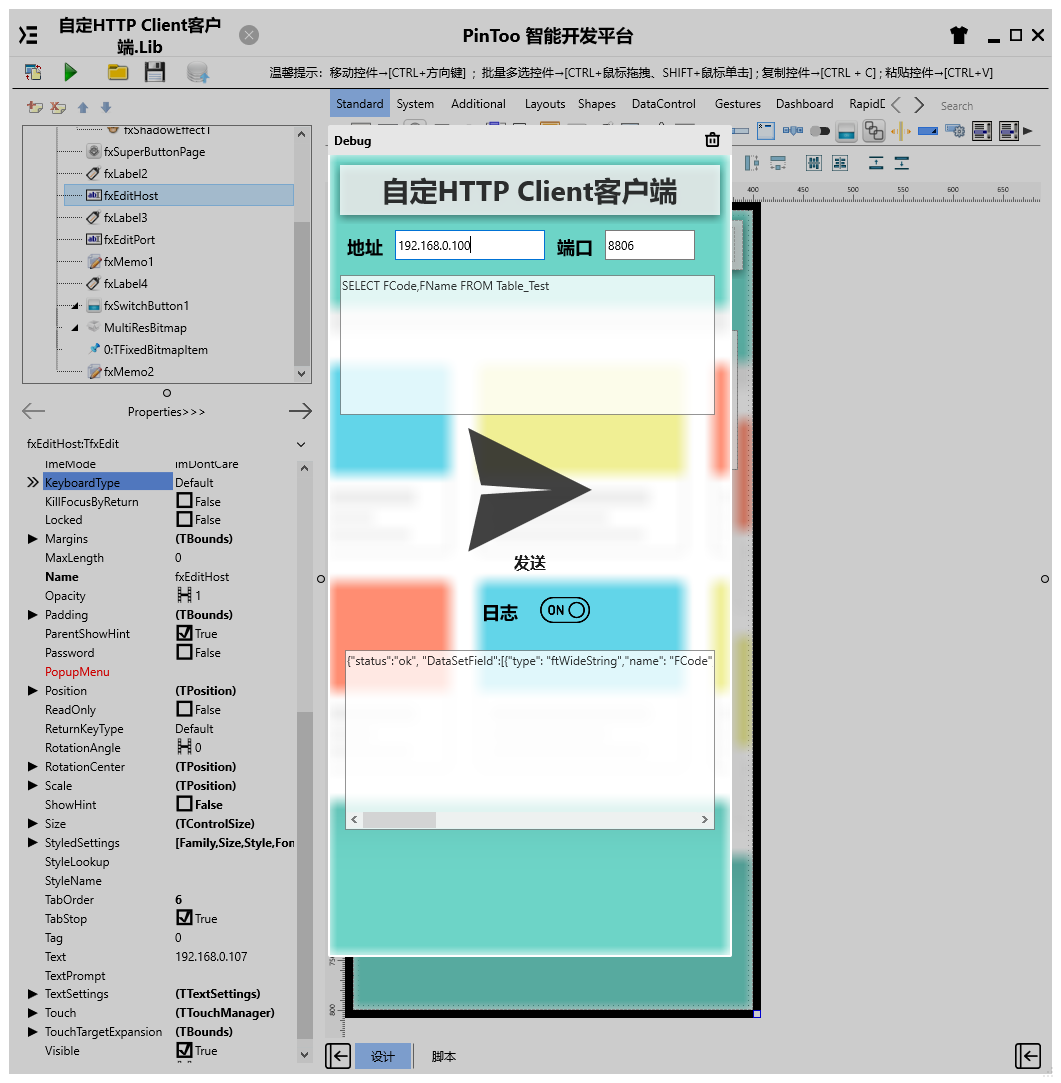Screen dimensions: 1061x1083
Task: Expand the Position property
Action: 32,691
